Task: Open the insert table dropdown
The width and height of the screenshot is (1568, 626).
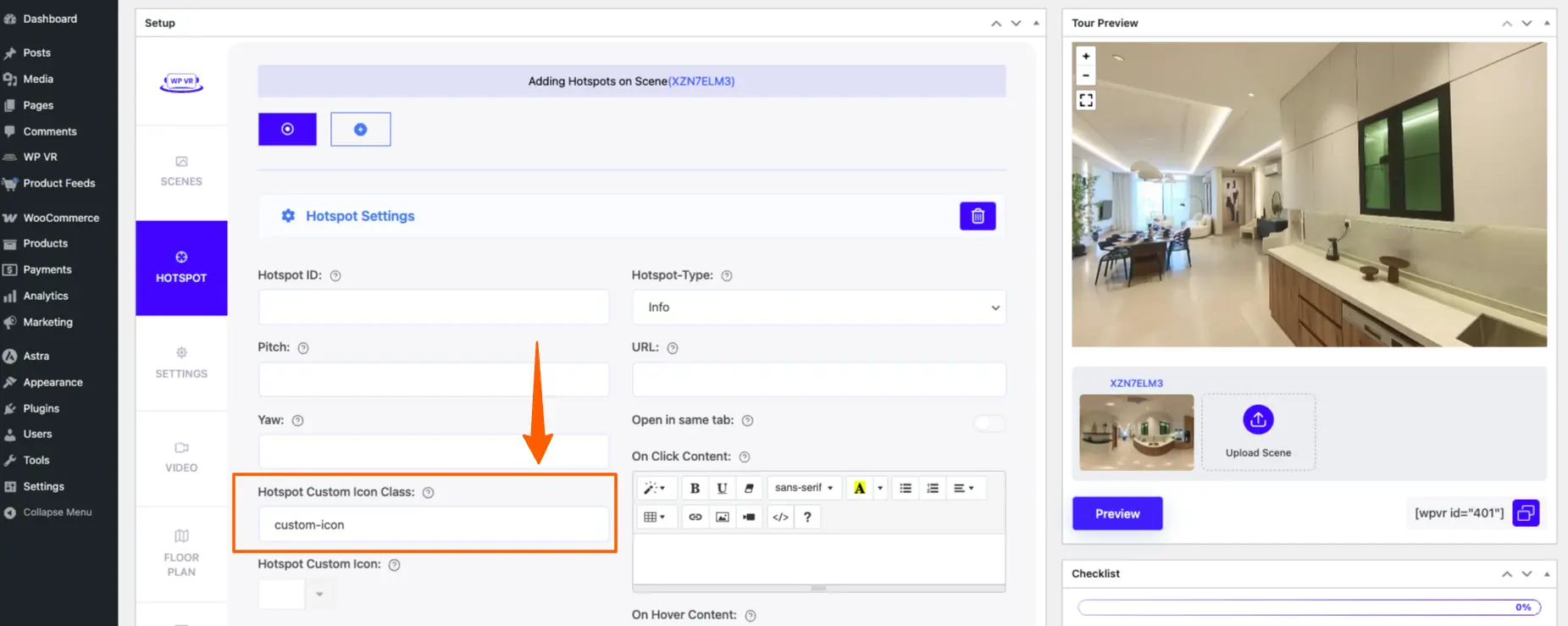Action: tap(655, 517)
